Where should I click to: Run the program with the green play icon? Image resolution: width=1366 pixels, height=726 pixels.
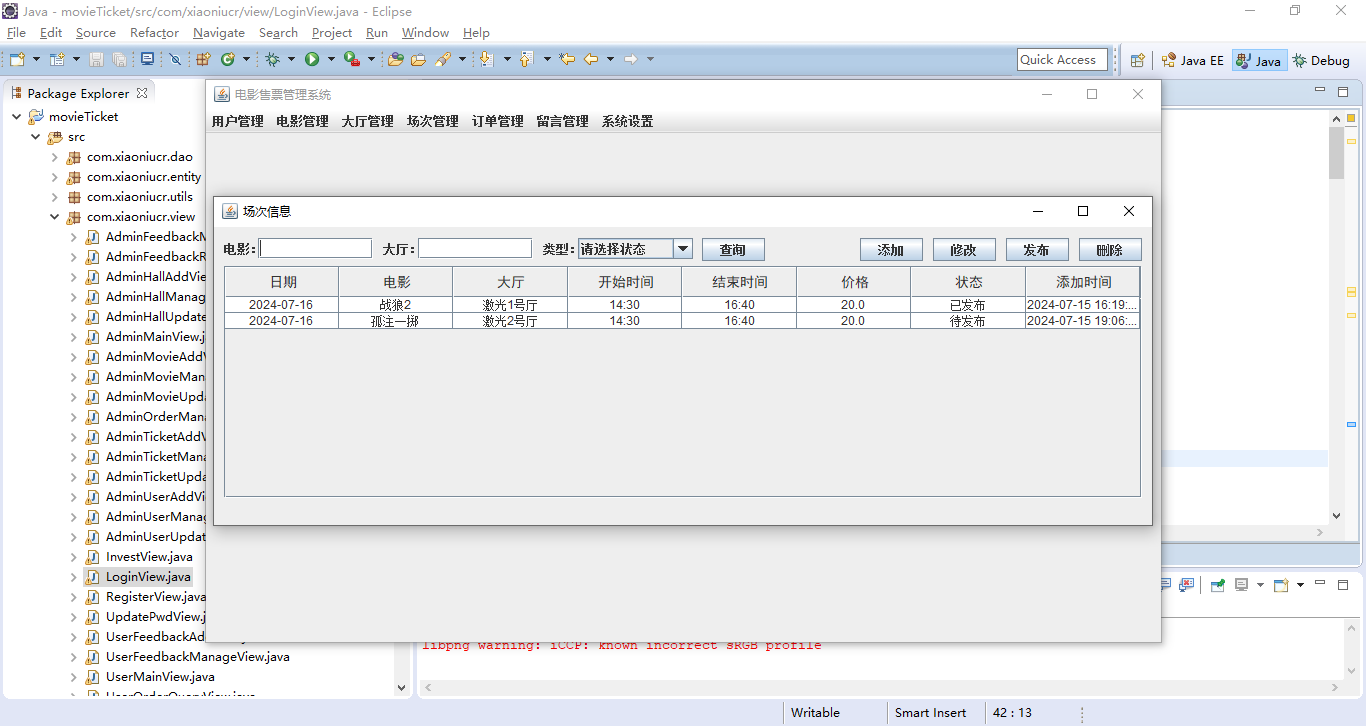click(312, 59)
